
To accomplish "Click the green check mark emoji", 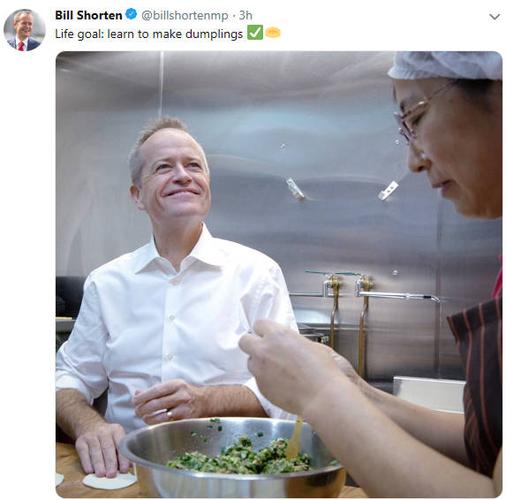I will pos(255,33).
